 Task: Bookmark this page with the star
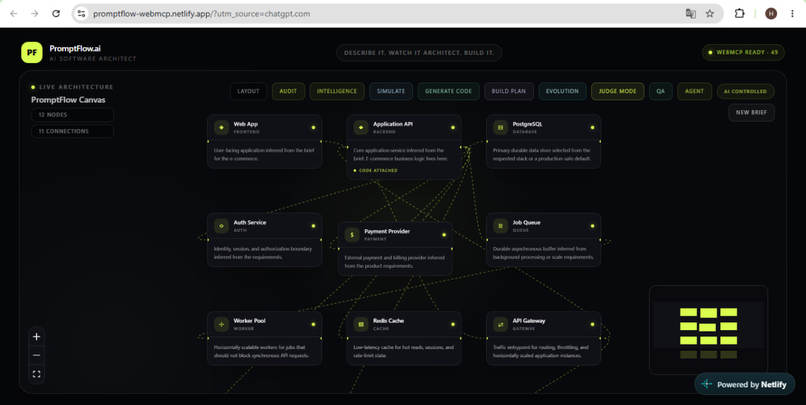[x=710, y=14]
